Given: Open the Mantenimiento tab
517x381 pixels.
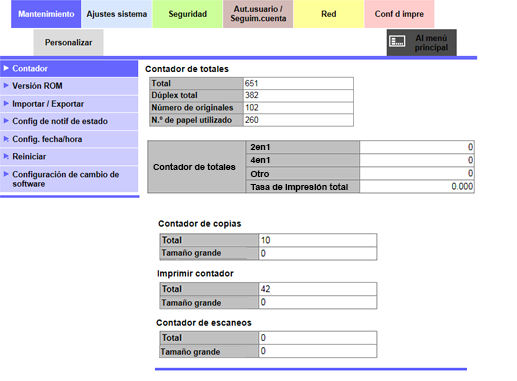Looking at the screenshot, I should point(46,14).
